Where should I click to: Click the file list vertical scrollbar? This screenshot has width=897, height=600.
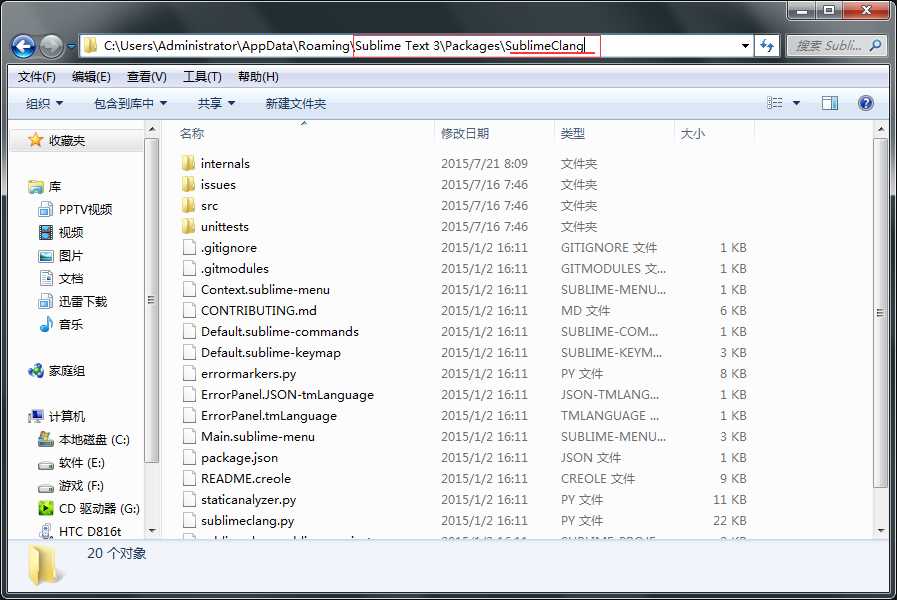click(880, 313)
